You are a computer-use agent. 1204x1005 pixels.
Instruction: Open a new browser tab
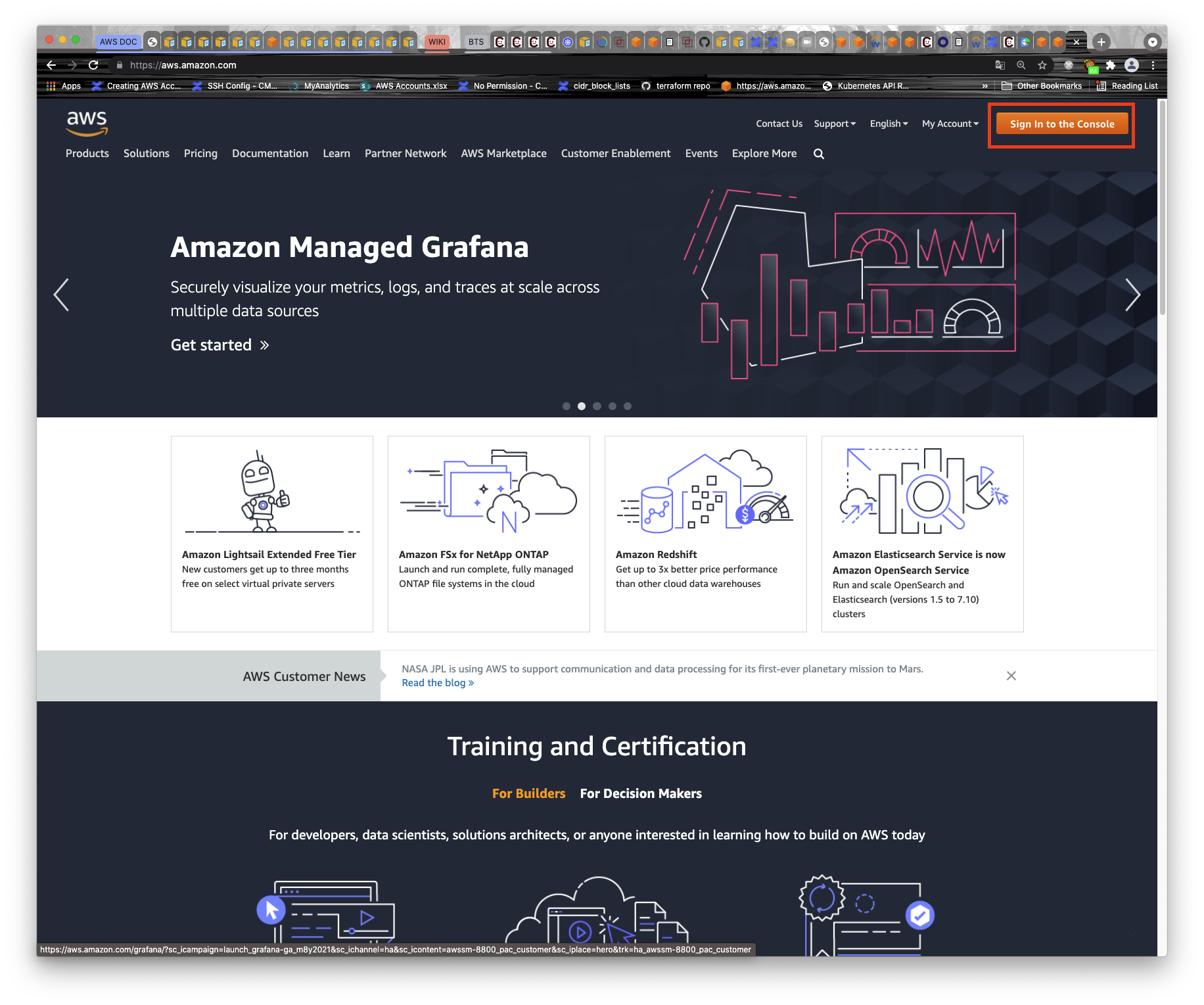coord(1101,42)
